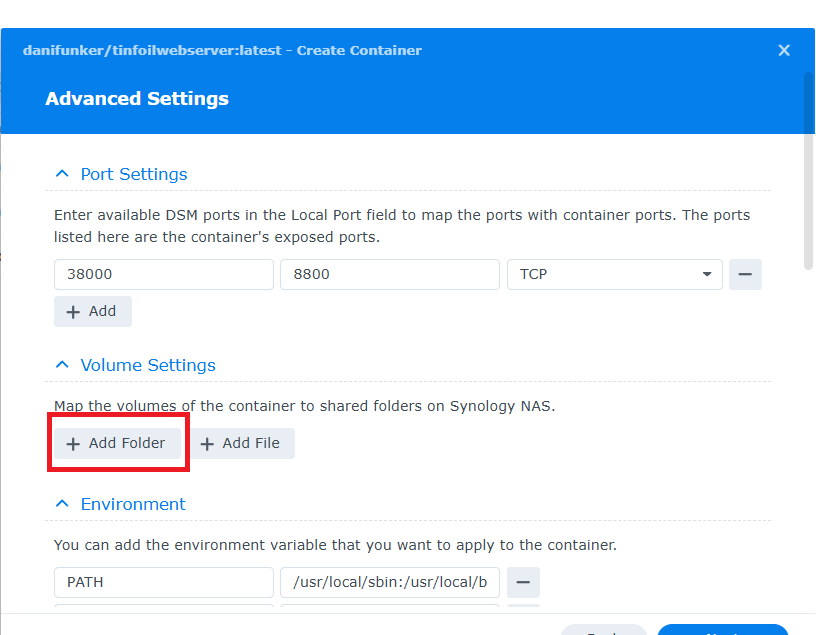Collapse the Environment section
The image size is (816, 635).
coord(62,504)
